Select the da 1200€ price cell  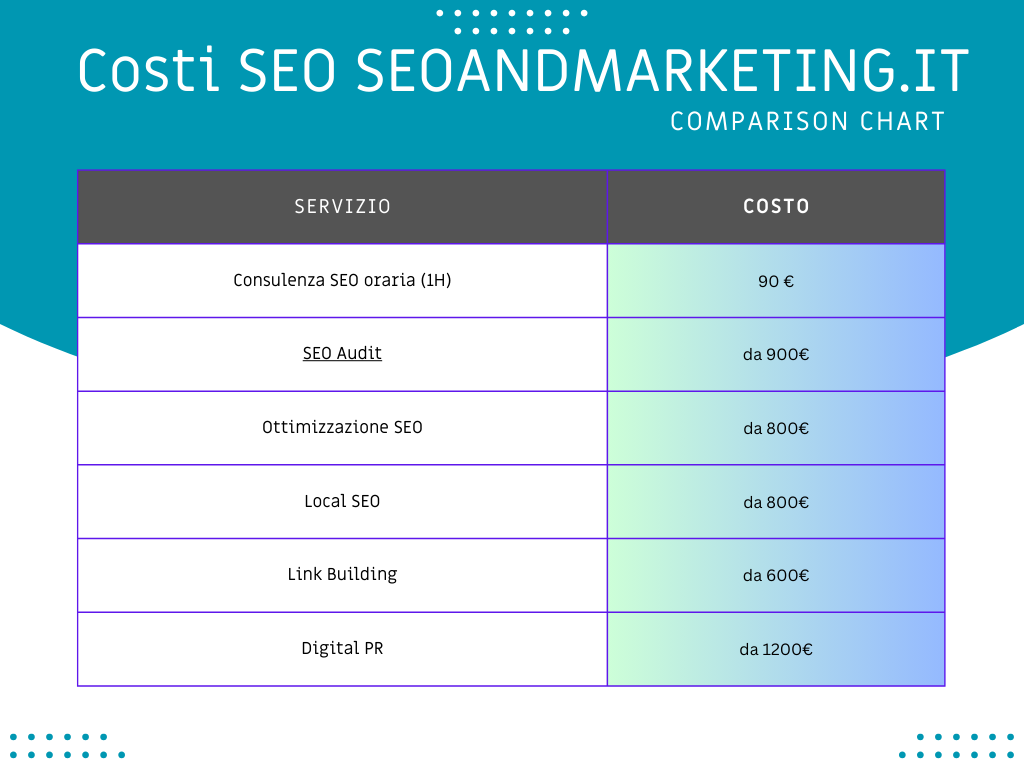click(x=776, y=649)
